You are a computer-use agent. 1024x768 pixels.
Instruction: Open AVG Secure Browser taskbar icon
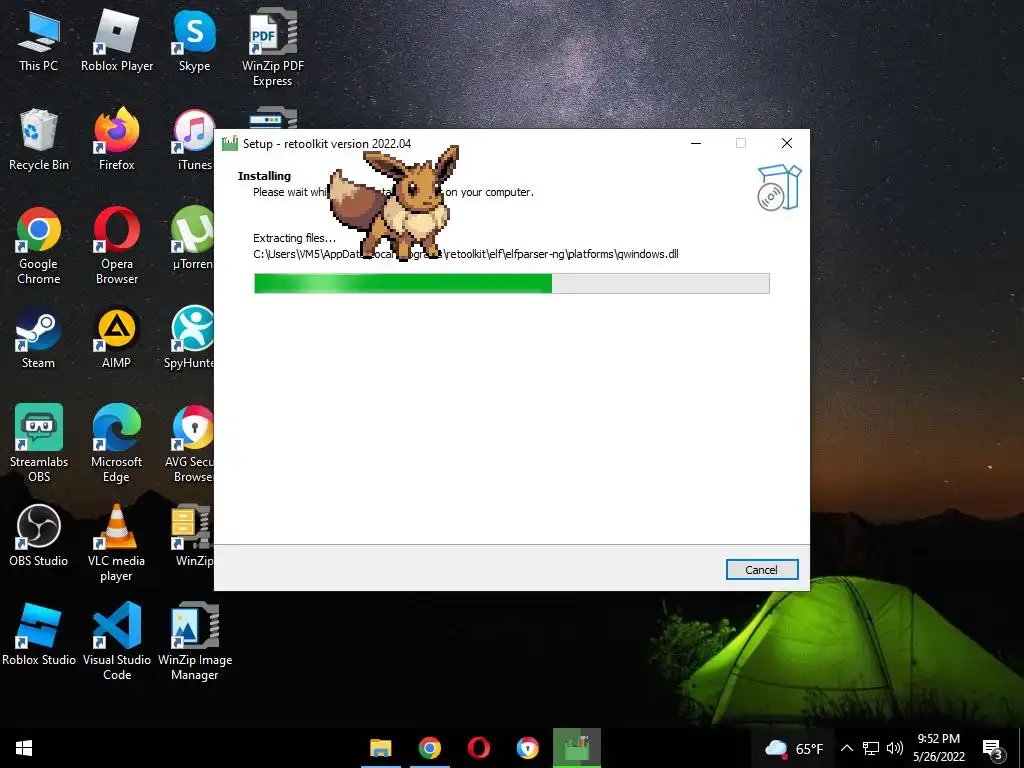[528, 748]
